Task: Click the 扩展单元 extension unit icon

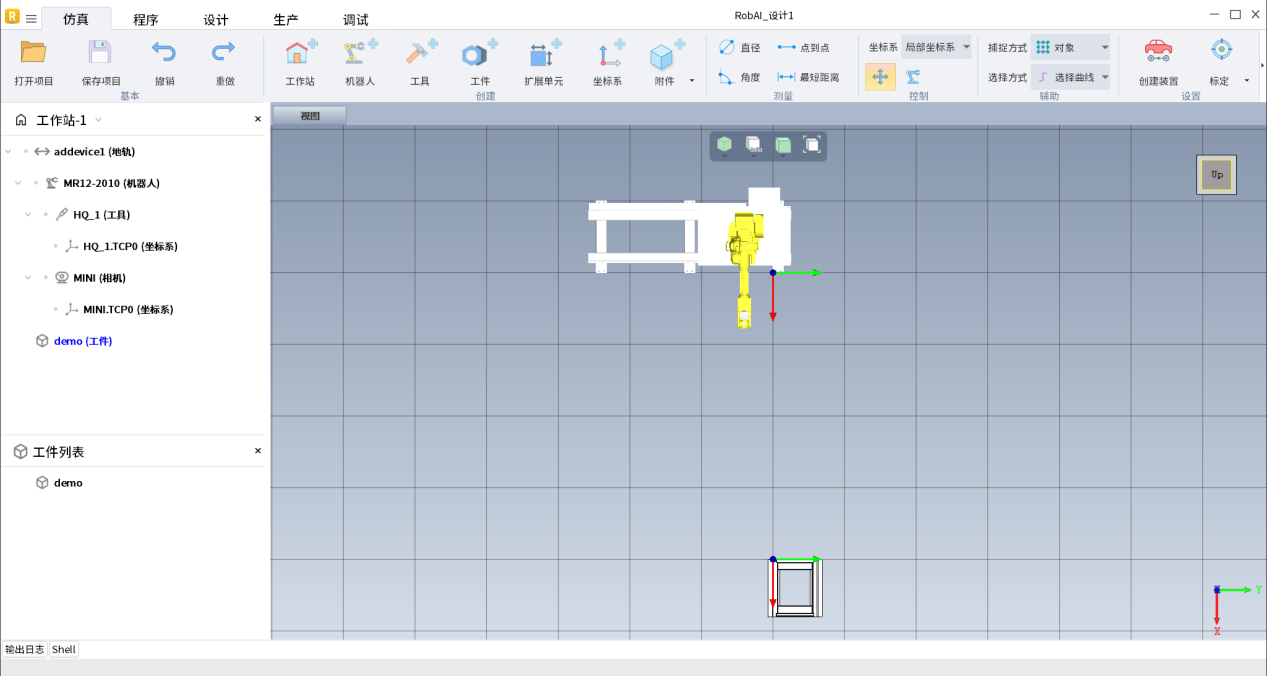Action: [543, 55]
